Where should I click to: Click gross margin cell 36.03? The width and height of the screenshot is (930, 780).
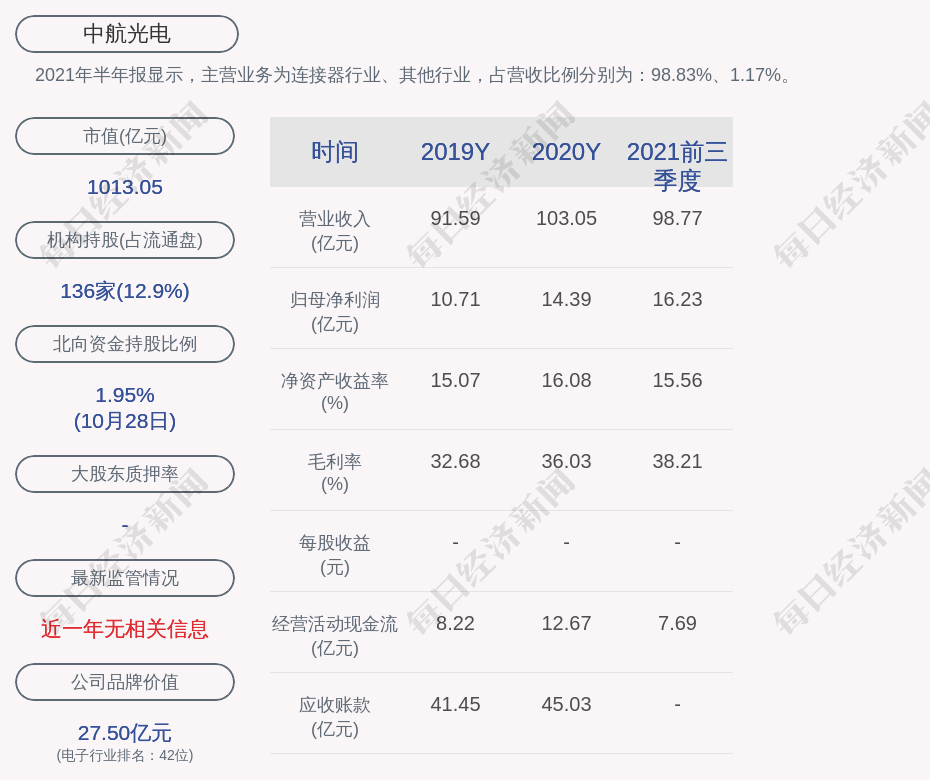[x=566, y=461]
